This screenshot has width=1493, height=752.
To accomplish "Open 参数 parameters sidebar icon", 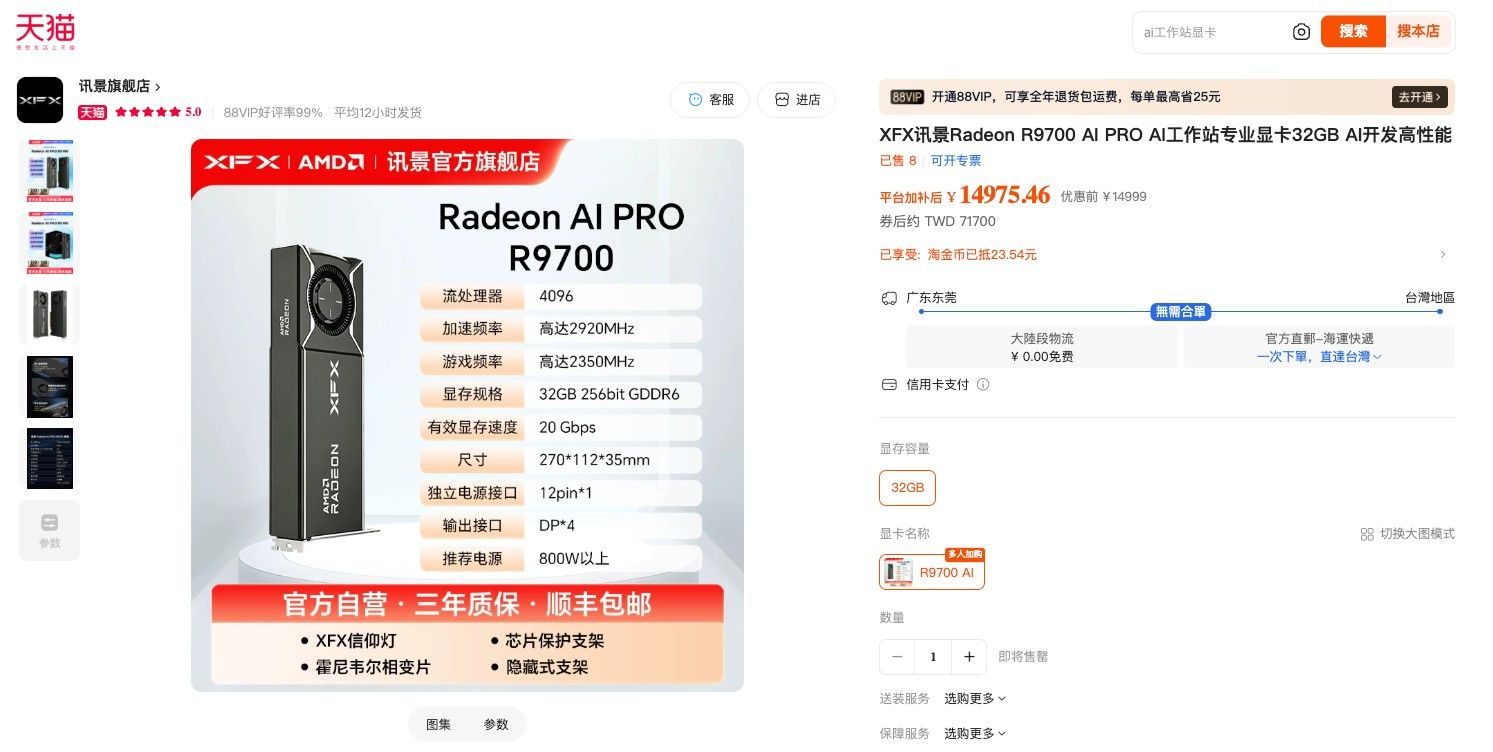I will pos(49,530).
